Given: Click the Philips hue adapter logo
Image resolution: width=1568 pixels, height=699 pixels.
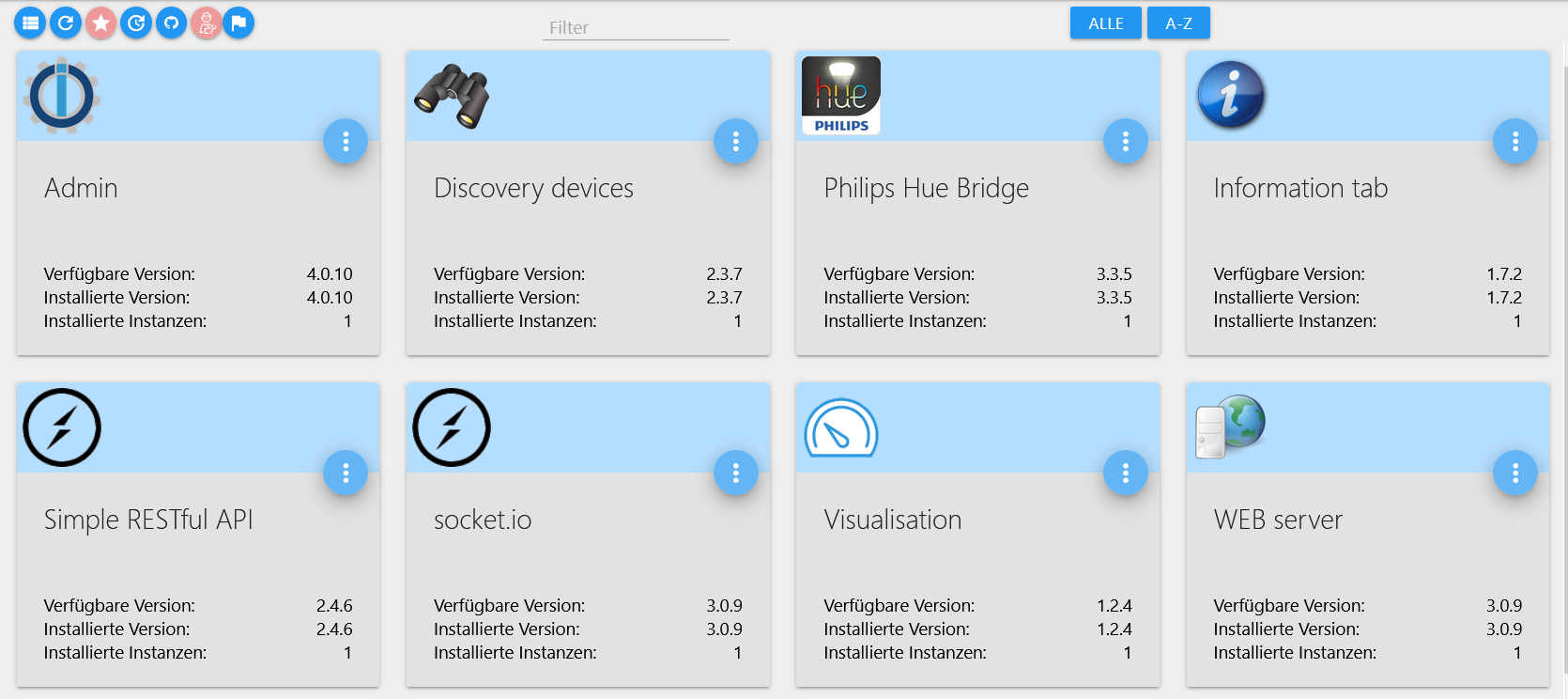Looking at the screenshot, I should click(x=841, y=95).
